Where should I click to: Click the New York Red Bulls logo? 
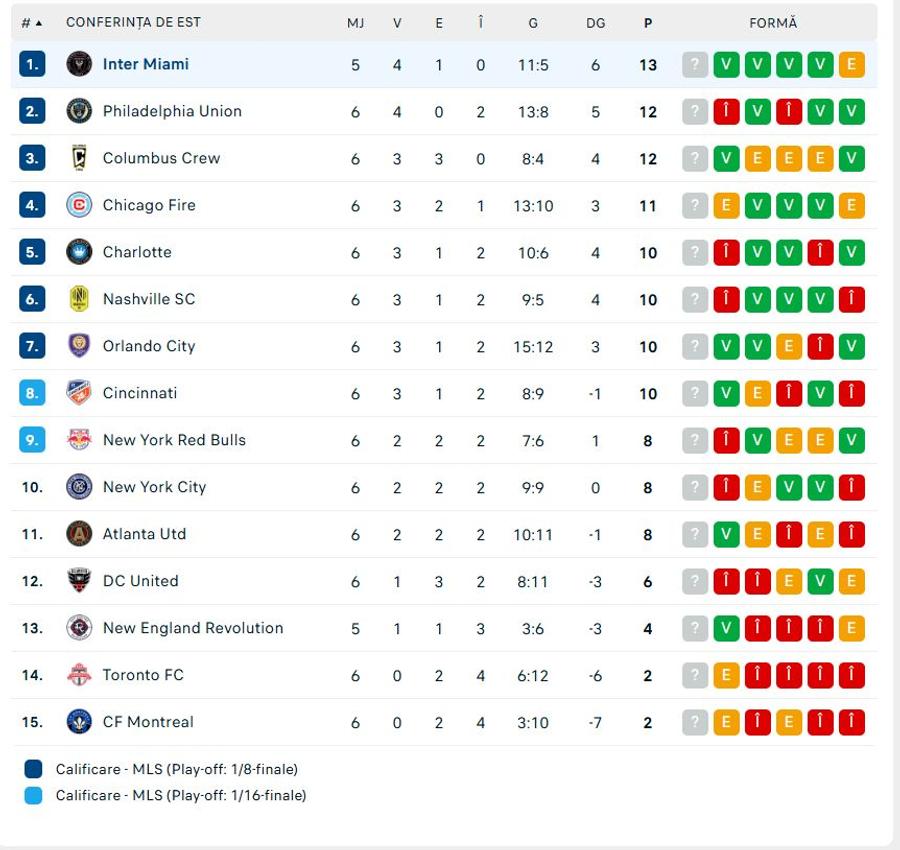(x=79, y=440)
